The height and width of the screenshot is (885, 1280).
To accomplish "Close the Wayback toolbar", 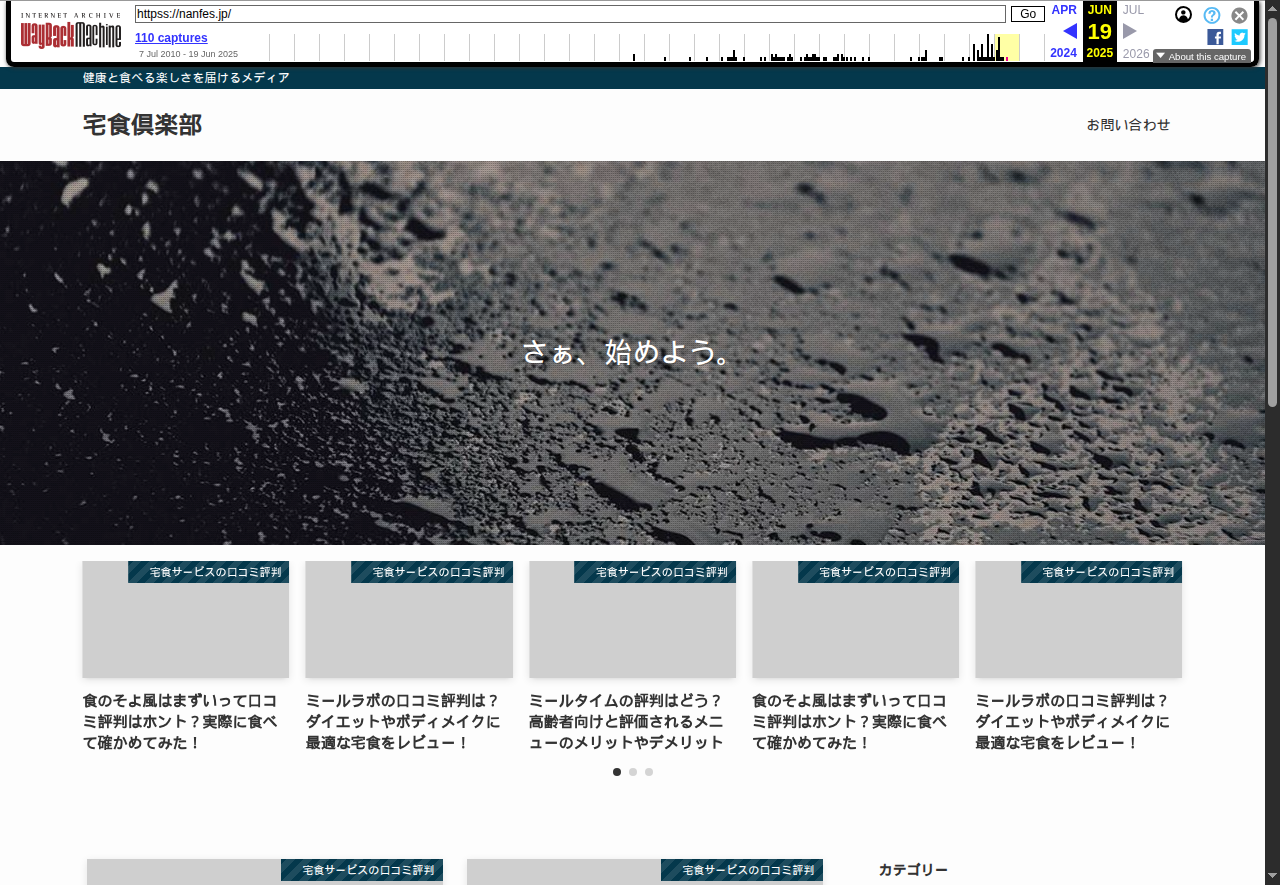I will (x=1239, y=15).
